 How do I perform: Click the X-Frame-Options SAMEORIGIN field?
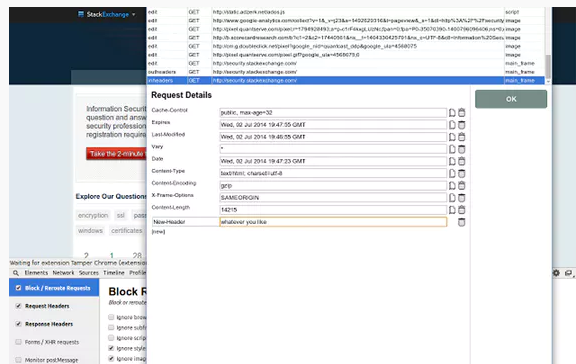point(333,198)
